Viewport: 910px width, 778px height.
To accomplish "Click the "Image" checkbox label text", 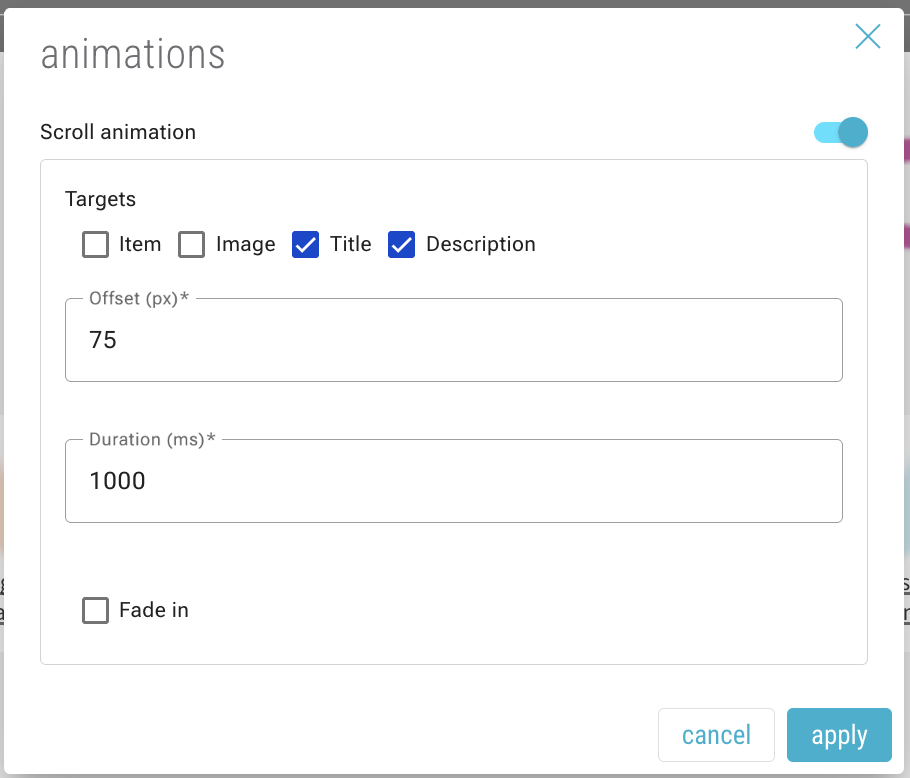I will [x=245, y=245].
